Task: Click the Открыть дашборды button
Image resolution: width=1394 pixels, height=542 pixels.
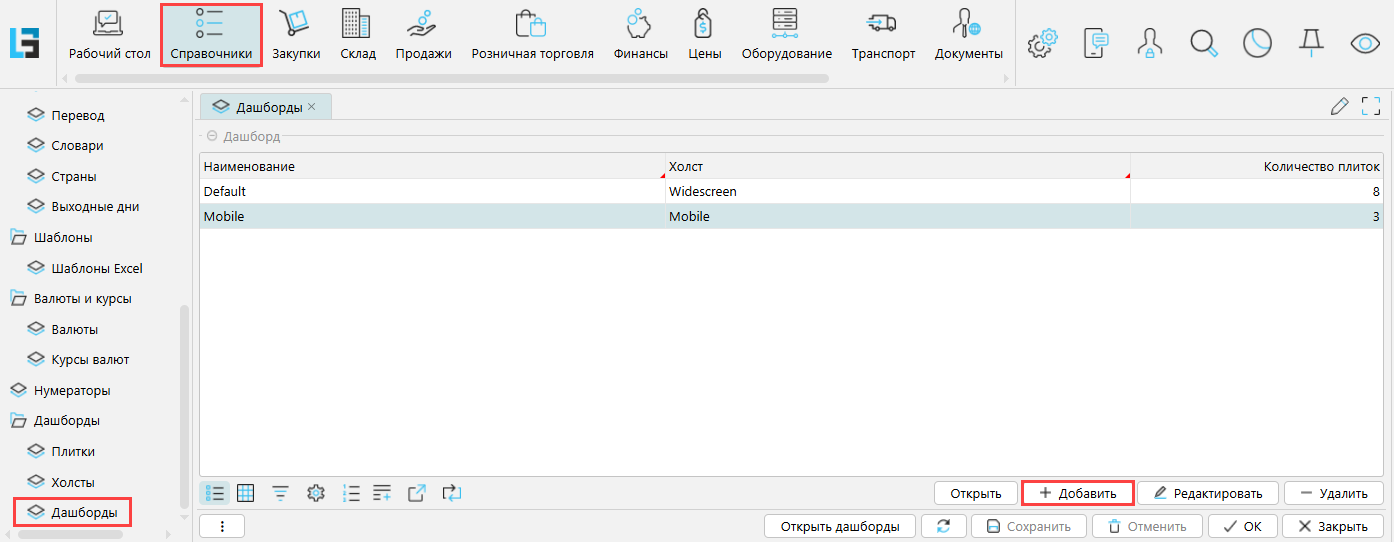Action: pos(839,526)
